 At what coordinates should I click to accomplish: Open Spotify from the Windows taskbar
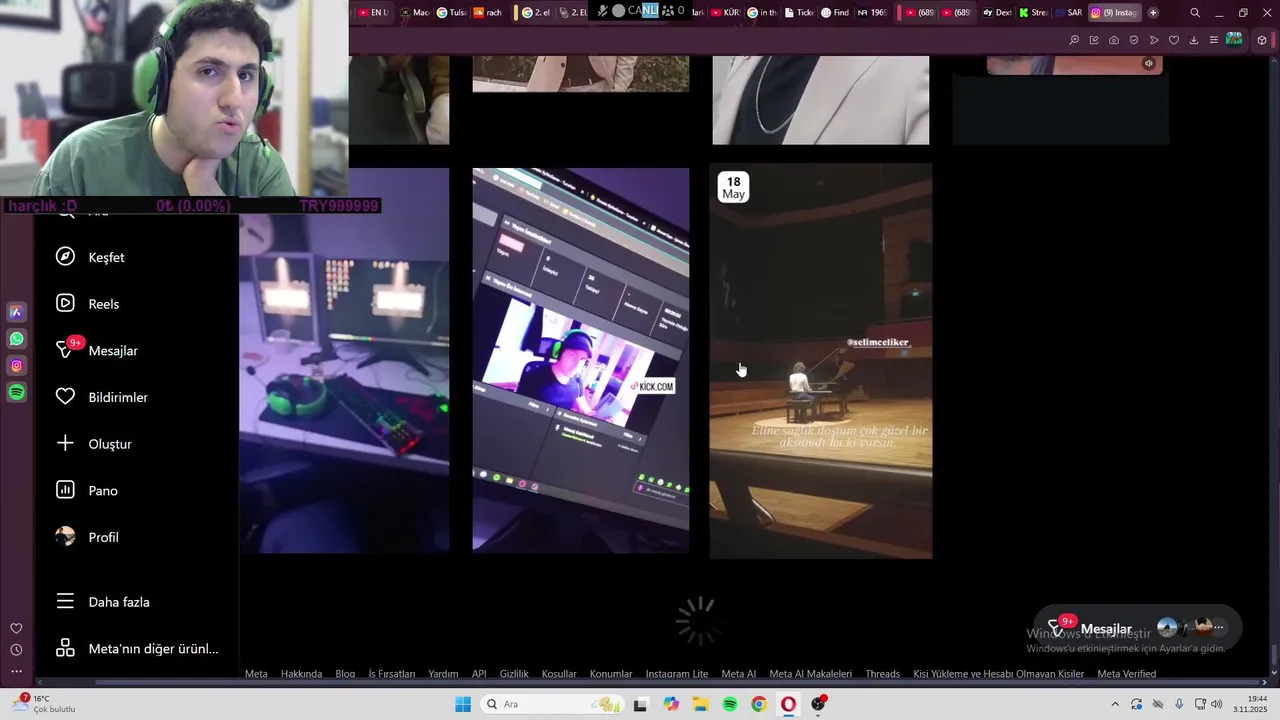pos(730,704)
